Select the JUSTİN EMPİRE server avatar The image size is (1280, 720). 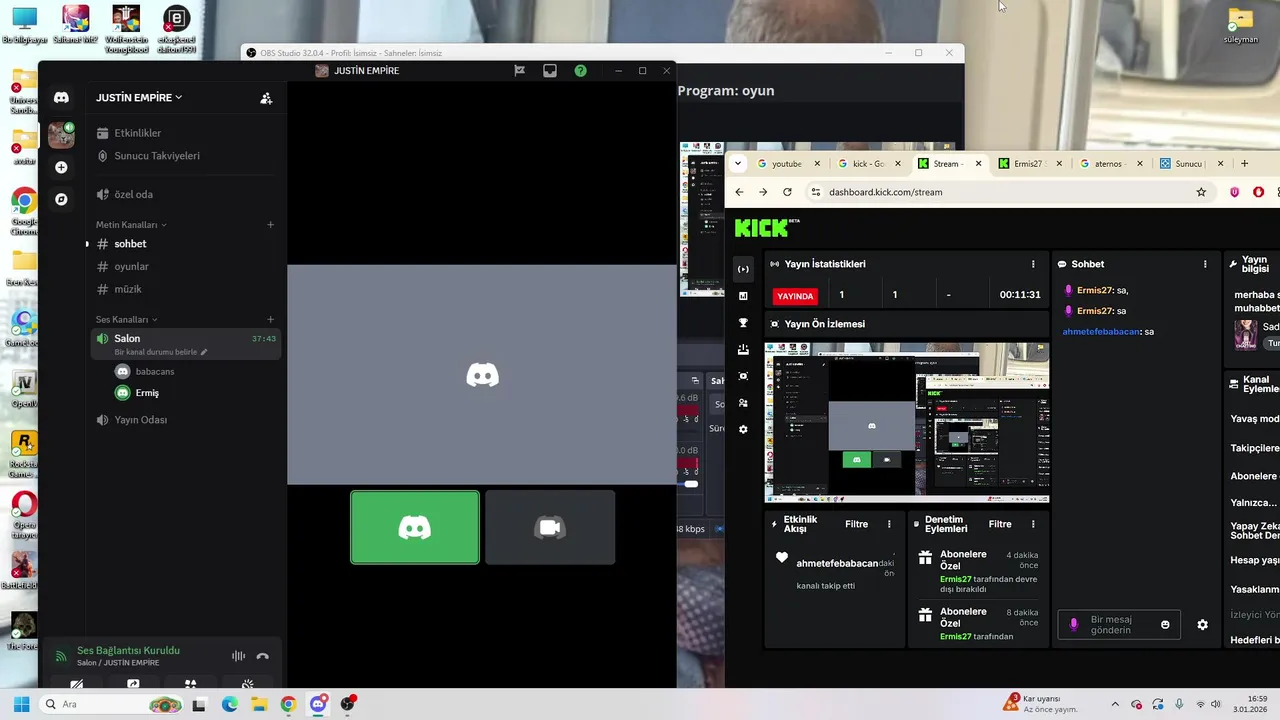pyautogui.click(x=61, y=134)
